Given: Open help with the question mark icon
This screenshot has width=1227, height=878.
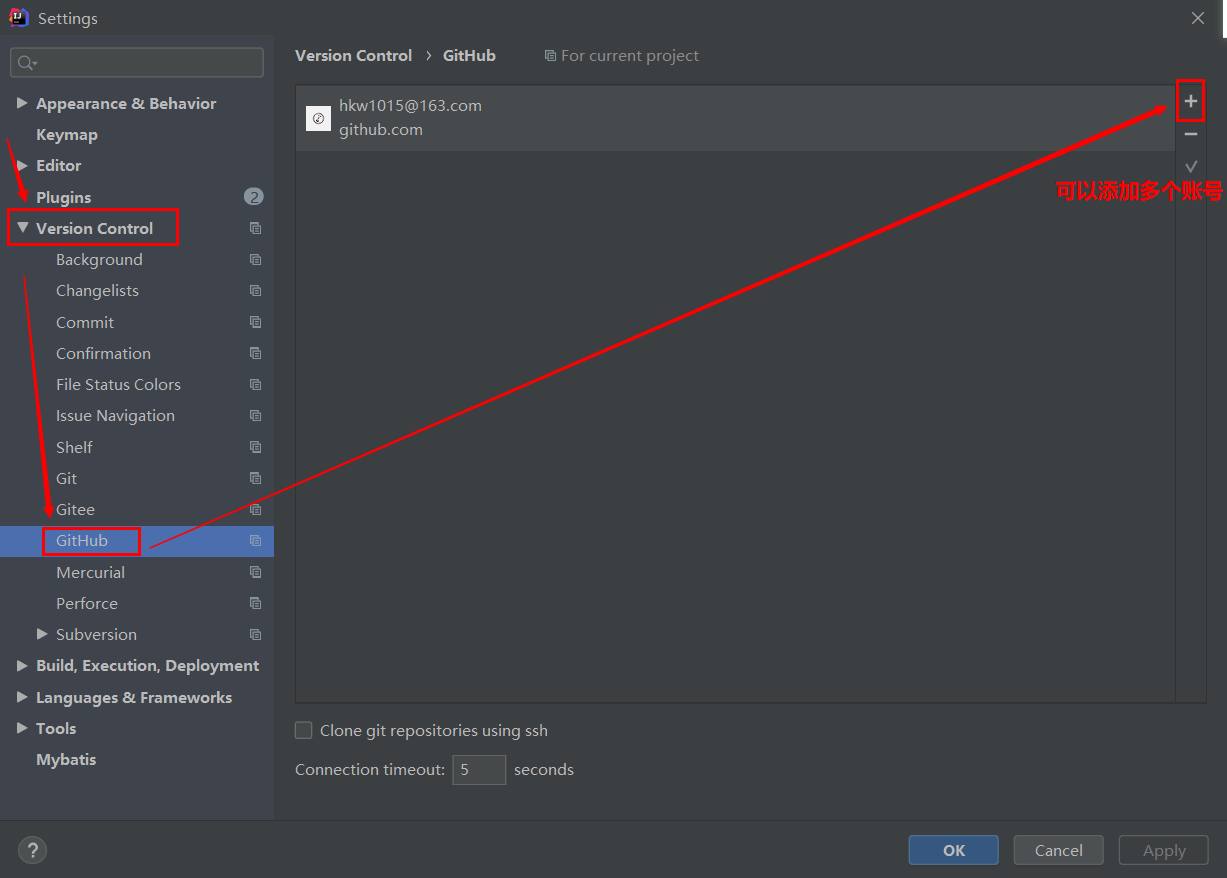Looking at the screenshot, I should pyautogui.click(x=33, y=850).
